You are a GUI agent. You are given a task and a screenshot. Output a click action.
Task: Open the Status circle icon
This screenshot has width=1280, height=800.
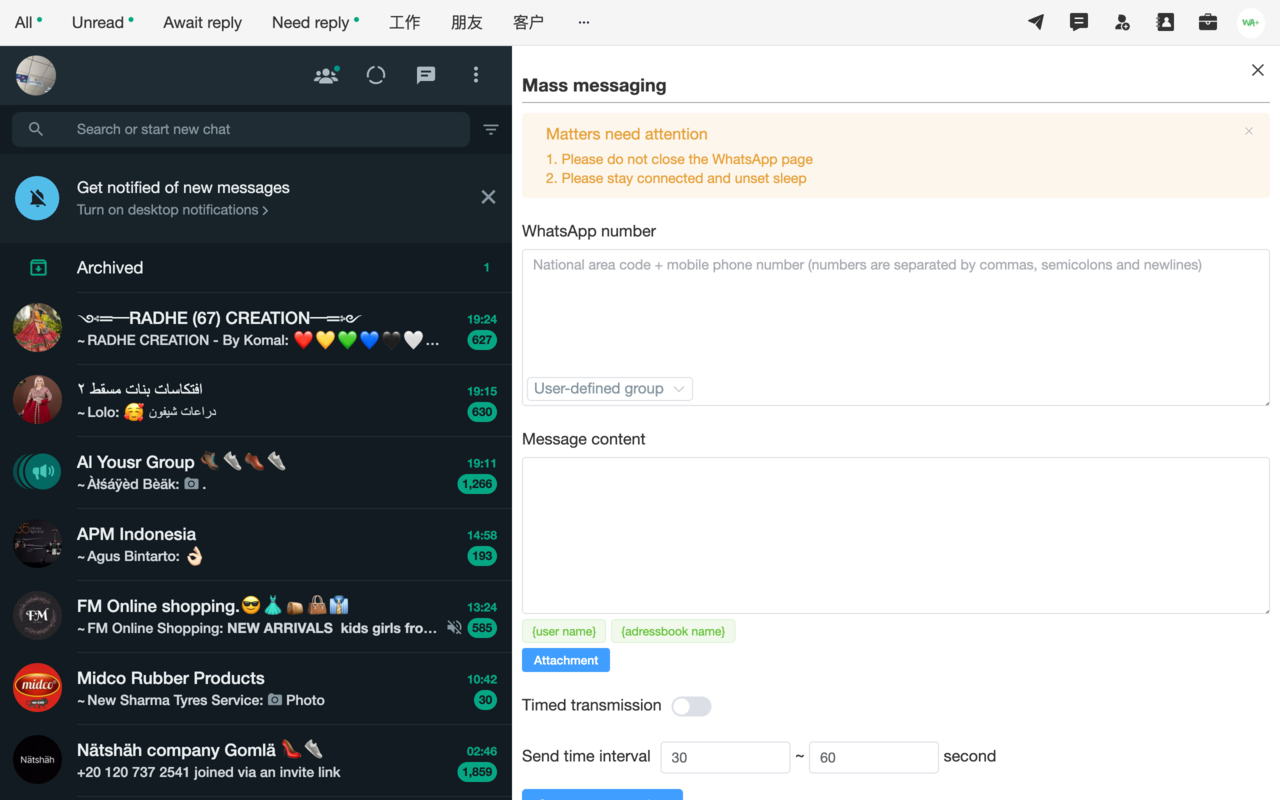point(376,75)
